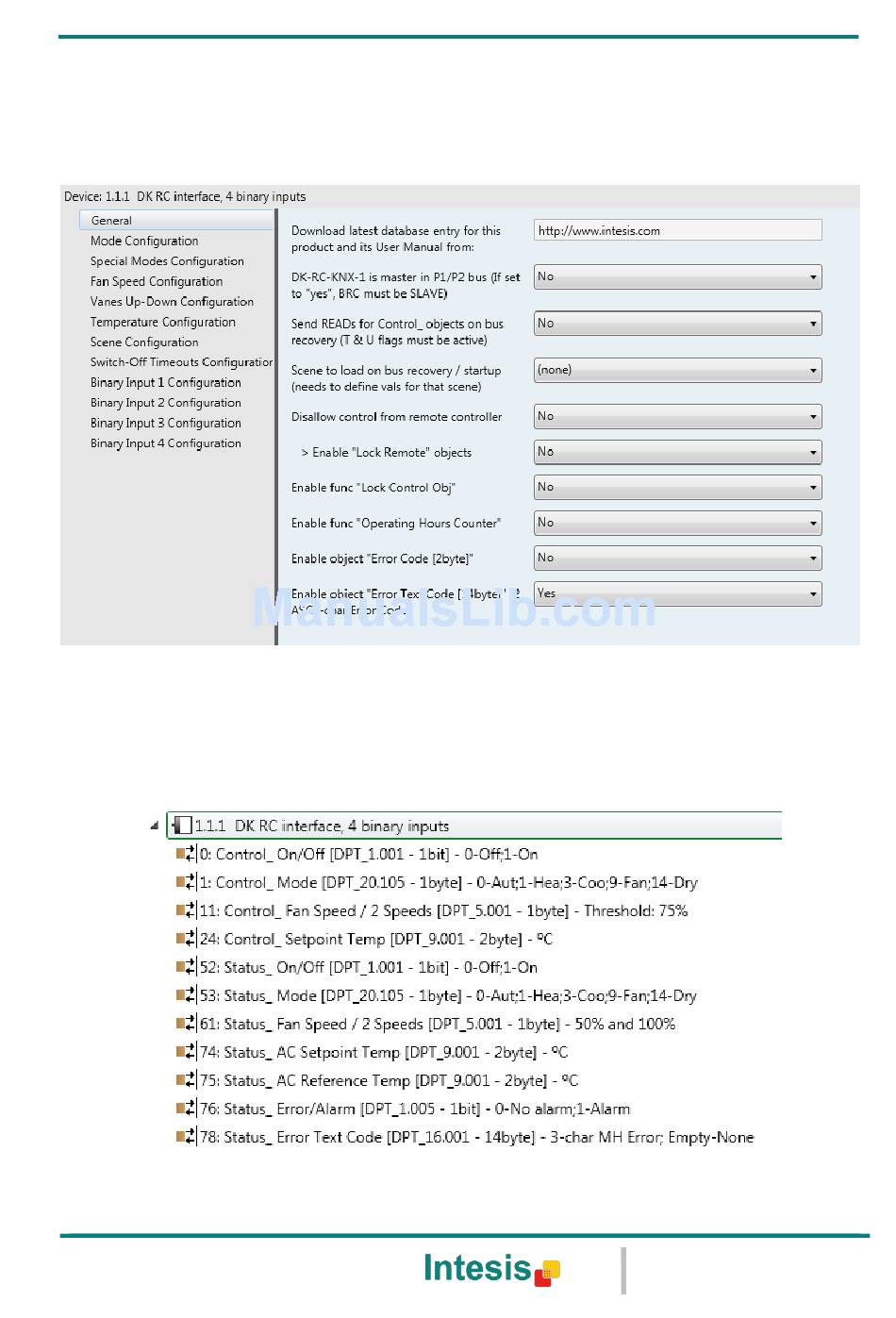Open Vanes Up-Down Configuration section
The image size is (896, 1318).
[x=172, y=302]
